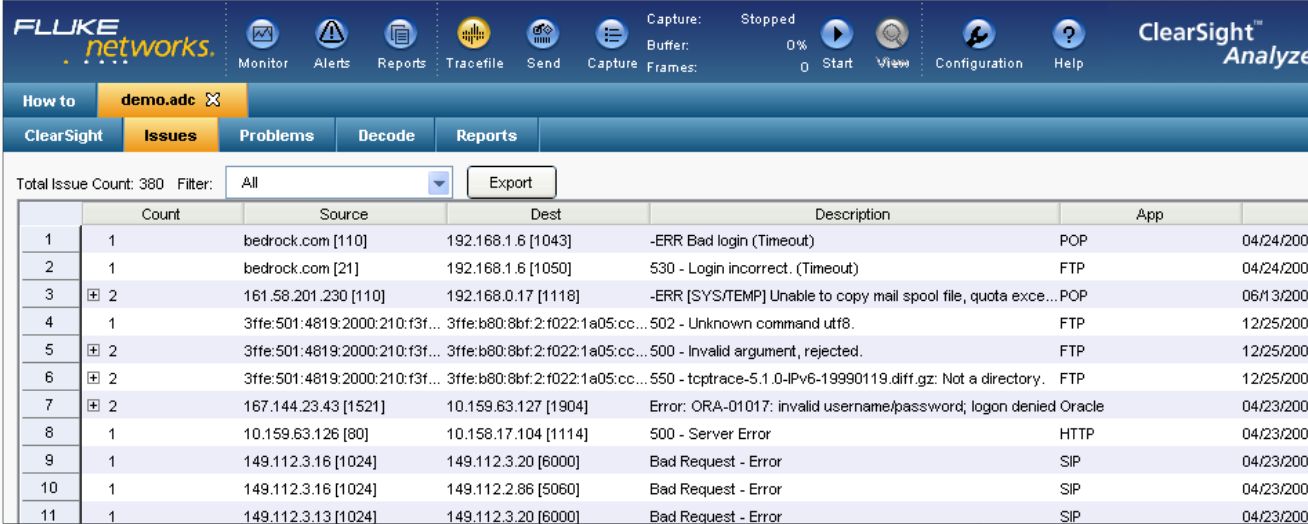Select row number 1 header
Image resolution: width=1308 pixels, height=524 pixels.
[x=51, y=240]
